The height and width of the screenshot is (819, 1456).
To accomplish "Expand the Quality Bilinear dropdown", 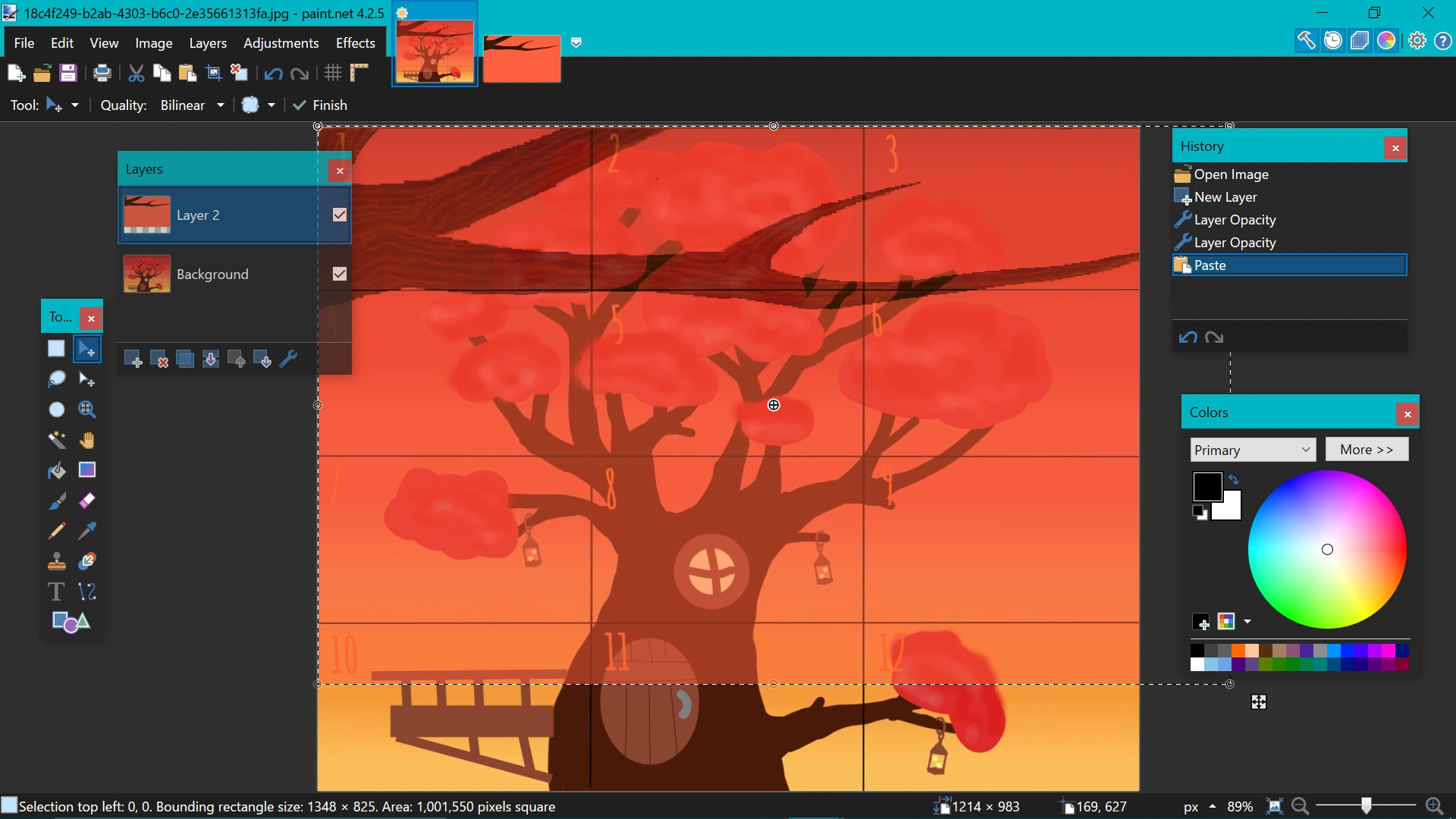I will (220, 105).
